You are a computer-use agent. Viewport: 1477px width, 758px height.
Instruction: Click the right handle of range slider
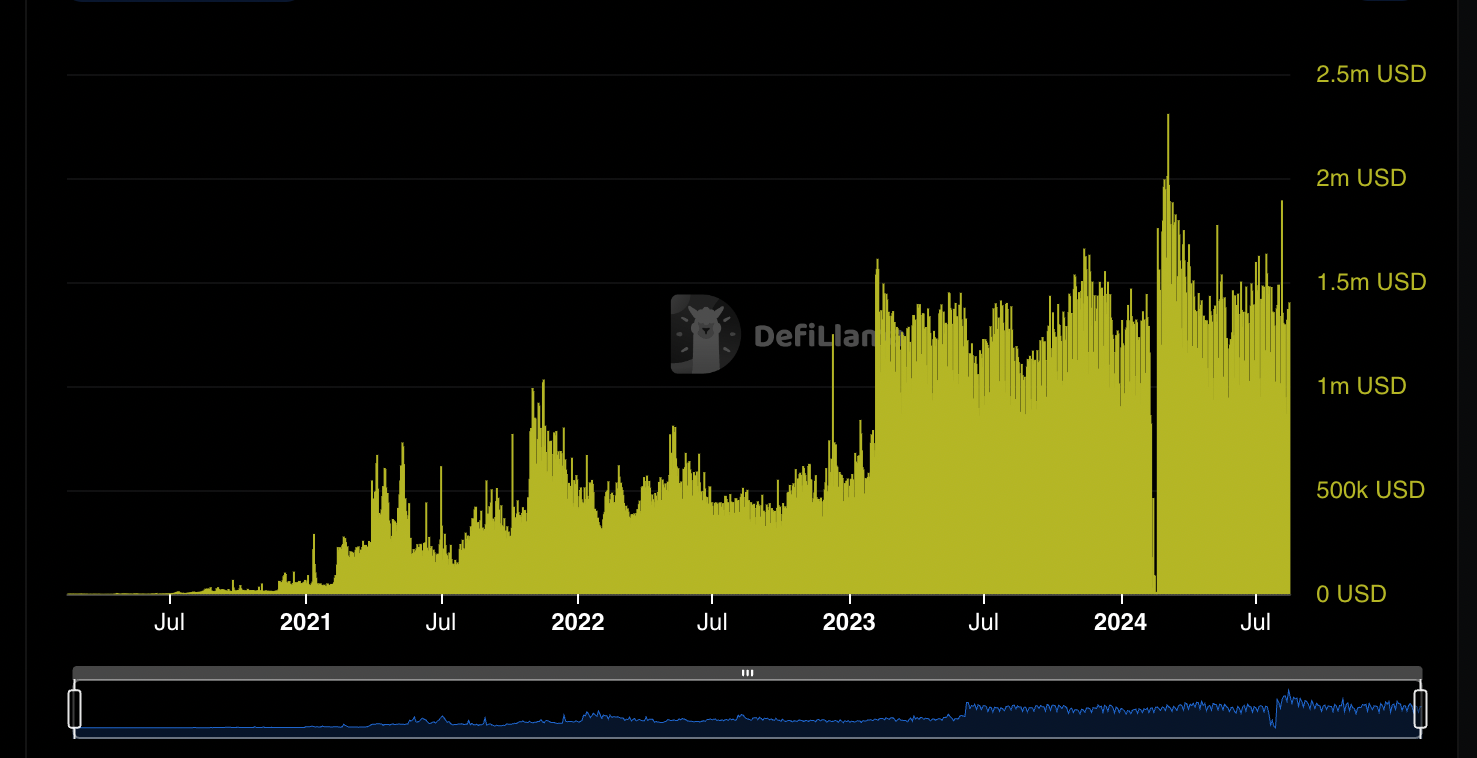[x=1420, y=708]
